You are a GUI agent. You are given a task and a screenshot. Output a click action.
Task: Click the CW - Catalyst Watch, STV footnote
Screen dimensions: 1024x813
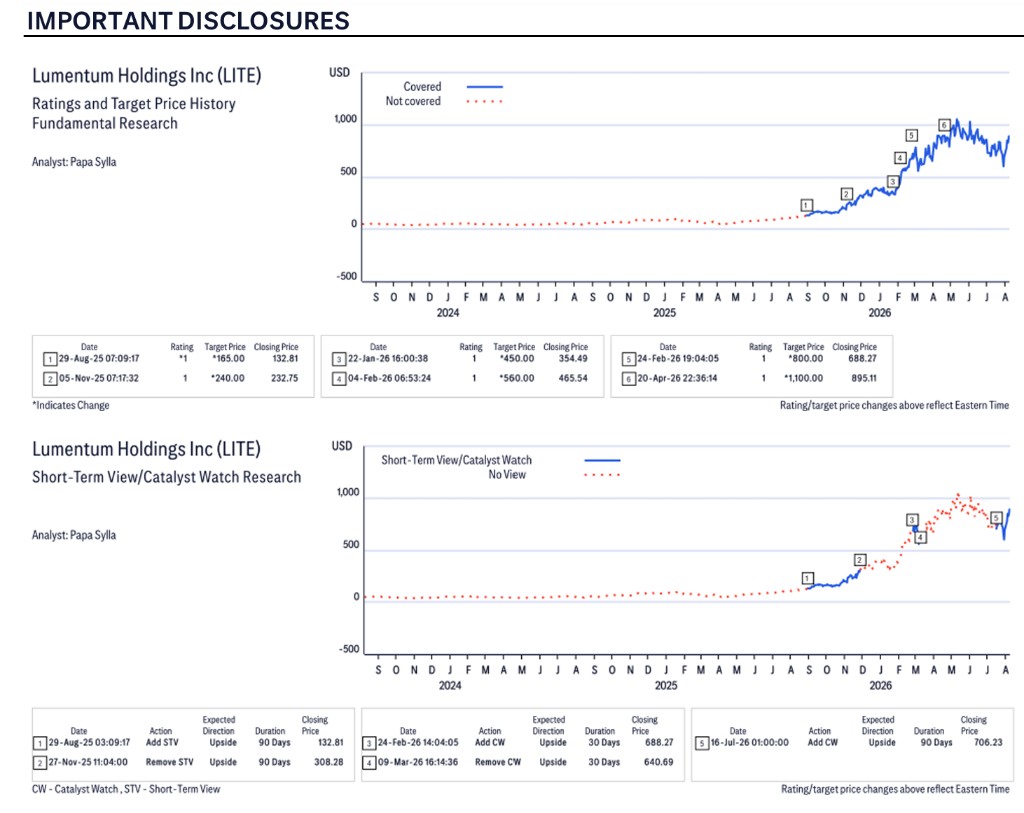pos(127,789)
